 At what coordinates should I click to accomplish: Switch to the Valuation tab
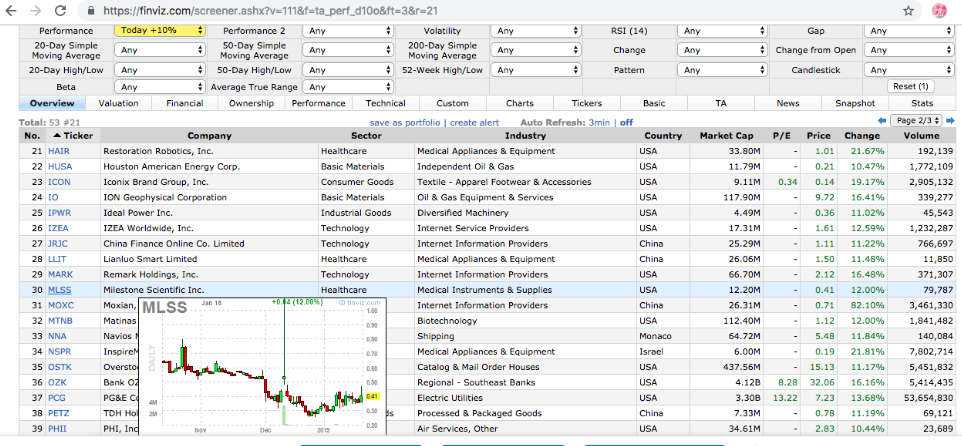click(118, 103)
